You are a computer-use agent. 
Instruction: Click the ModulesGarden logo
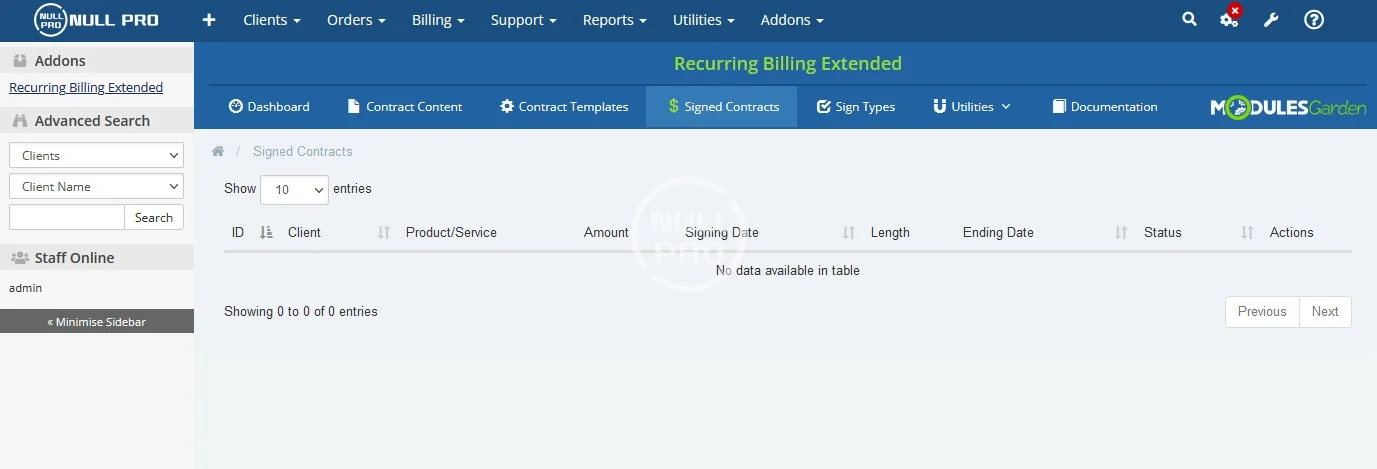[1288, 107]
